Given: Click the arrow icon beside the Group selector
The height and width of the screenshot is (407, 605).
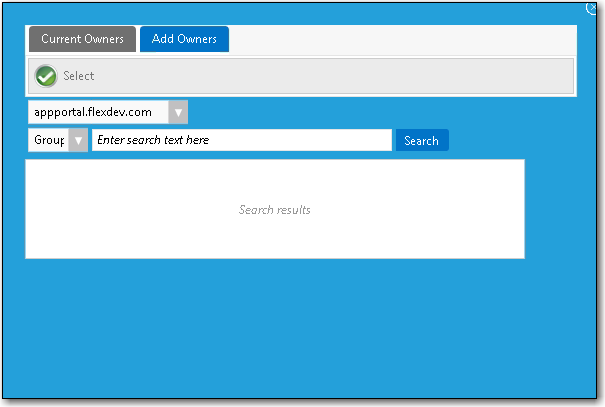Looking at the screenshot, I should [x=78, y=141].
